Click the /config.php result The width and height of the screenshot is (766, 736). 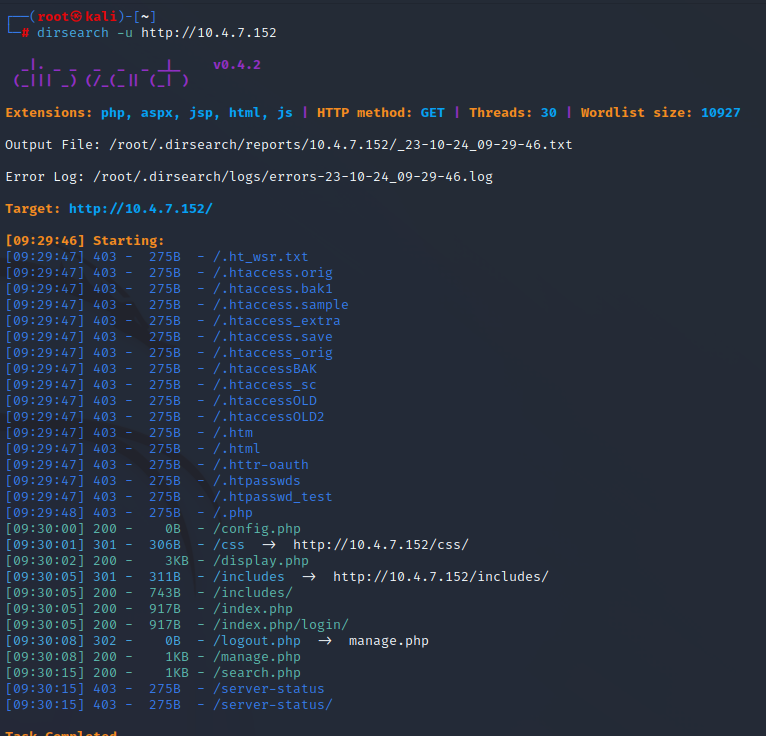(x=257, y=529)
